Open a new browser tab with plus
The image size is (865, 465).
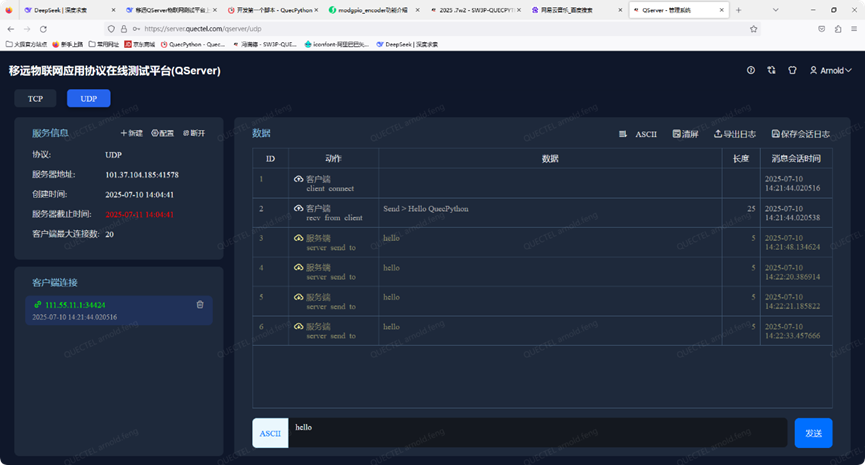click(x=739, y=10)
